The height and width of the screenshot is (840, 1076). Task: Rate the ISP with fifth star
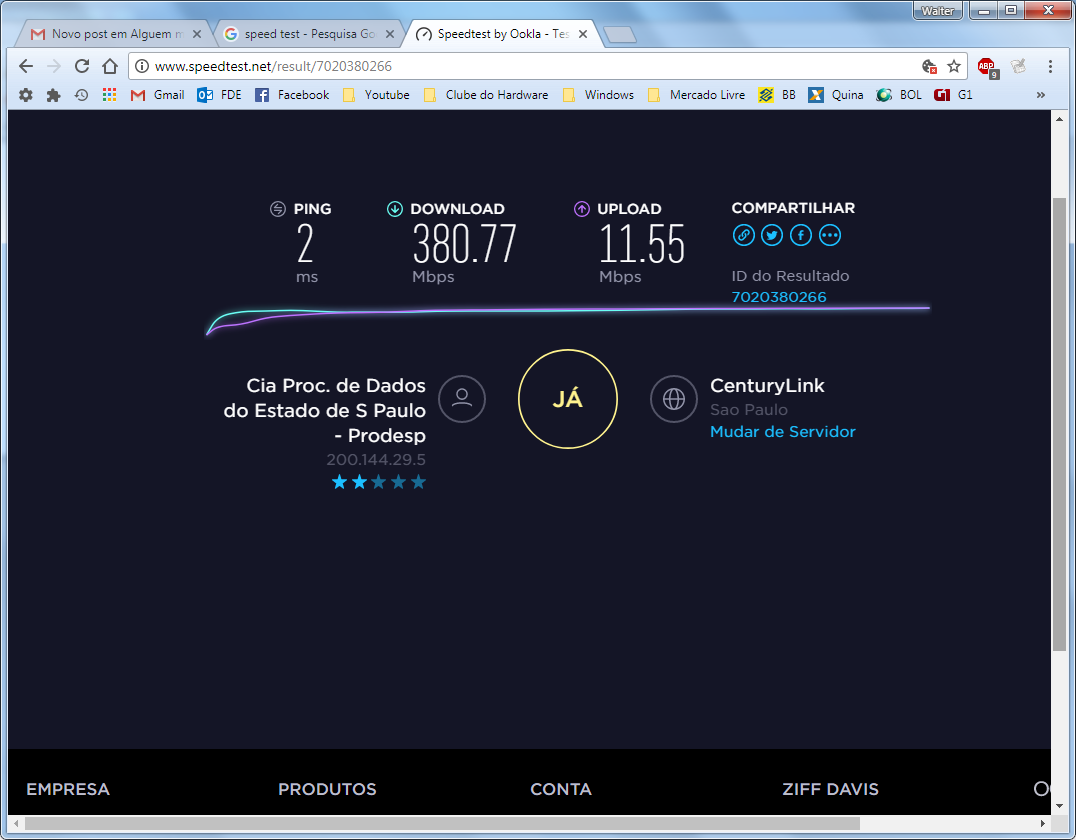pos(419,482)
